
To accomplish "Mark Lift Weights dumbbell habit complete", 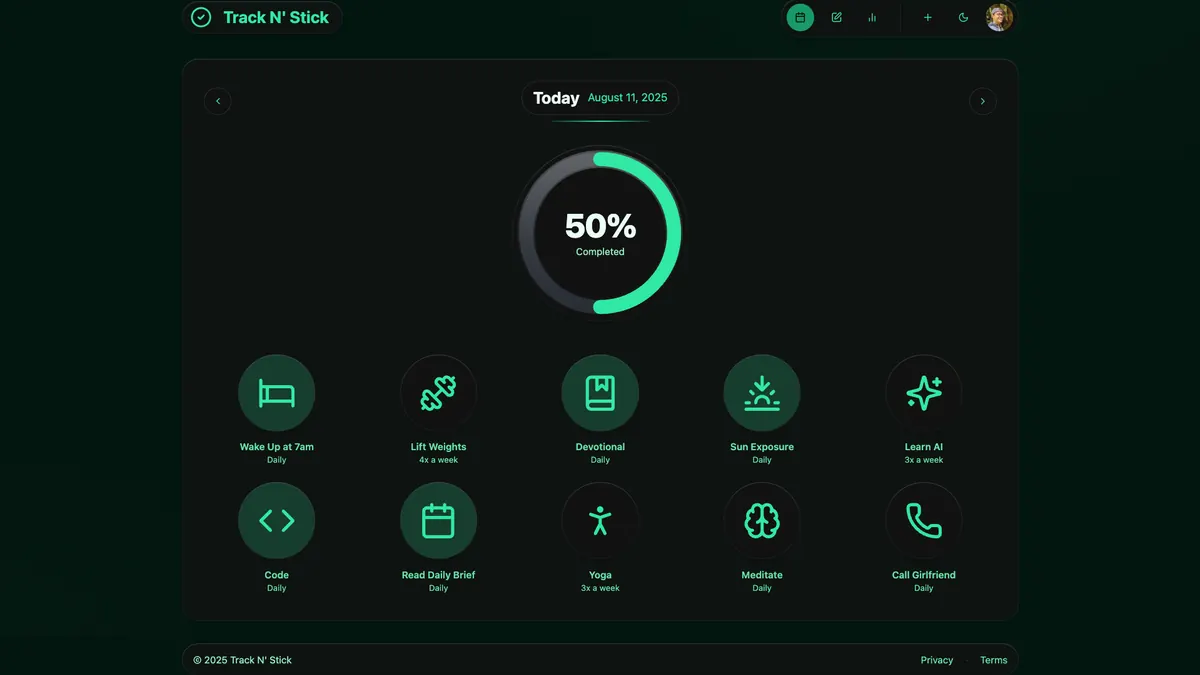I will 438,393.
